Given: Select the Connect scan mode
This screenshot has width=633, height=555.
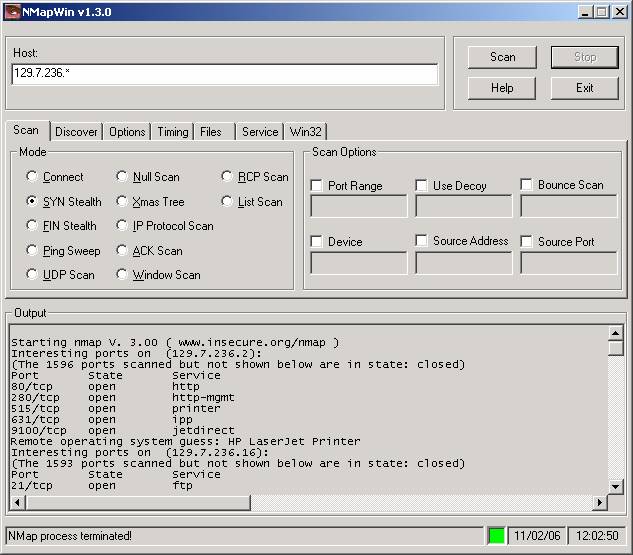Looking at the screenshot, I should (x=33, y=177).
